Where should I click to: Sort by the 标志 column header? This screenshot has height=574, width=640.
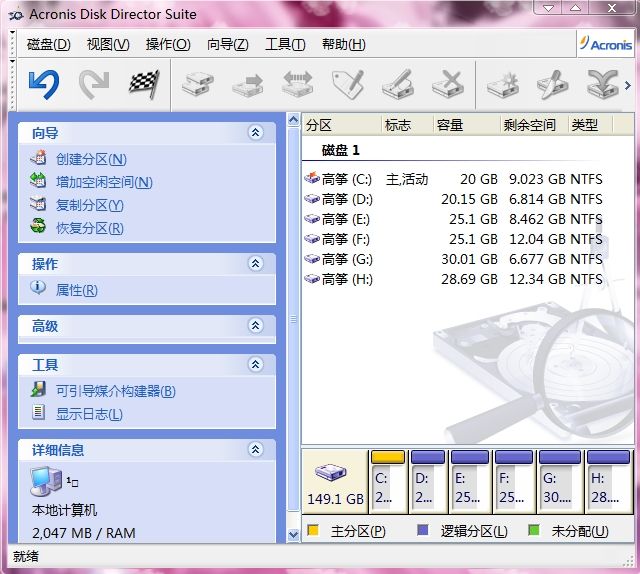(407, 125)
